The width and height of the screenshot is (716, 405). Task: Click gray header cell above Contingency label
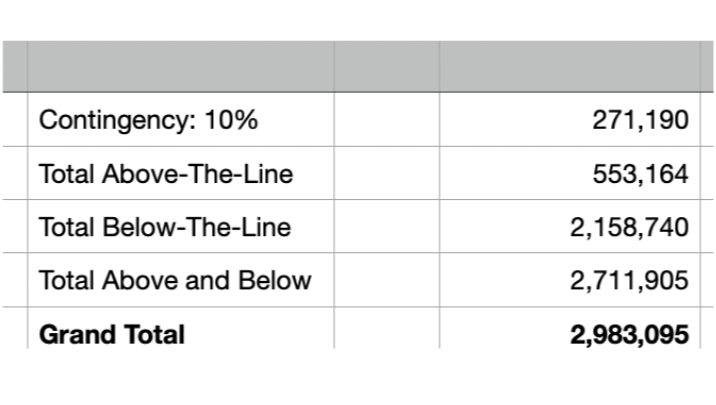point(180,66)
